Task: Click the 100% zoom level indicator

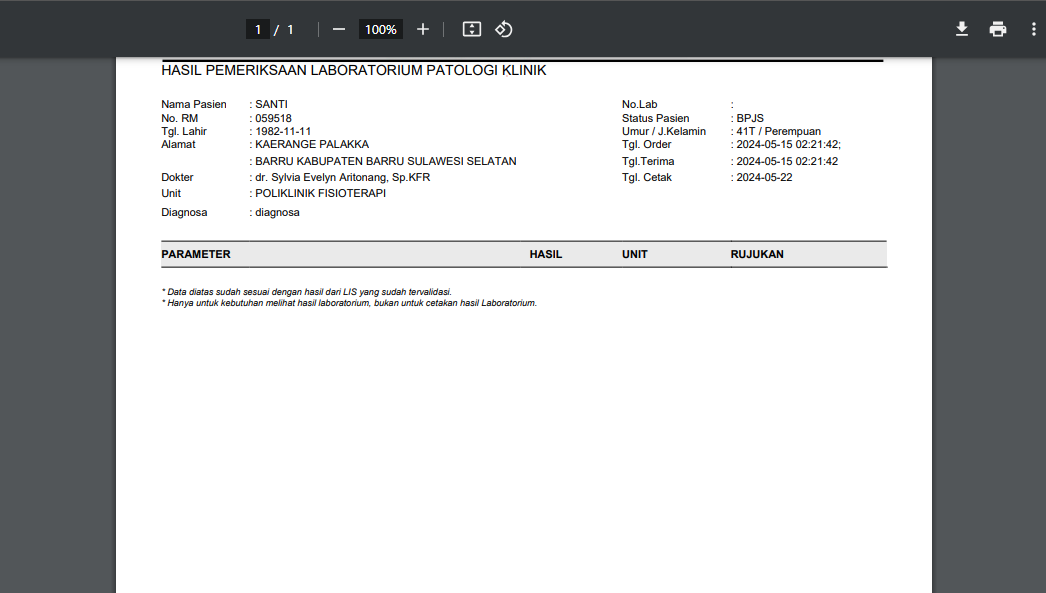Action: pos(380,29)
